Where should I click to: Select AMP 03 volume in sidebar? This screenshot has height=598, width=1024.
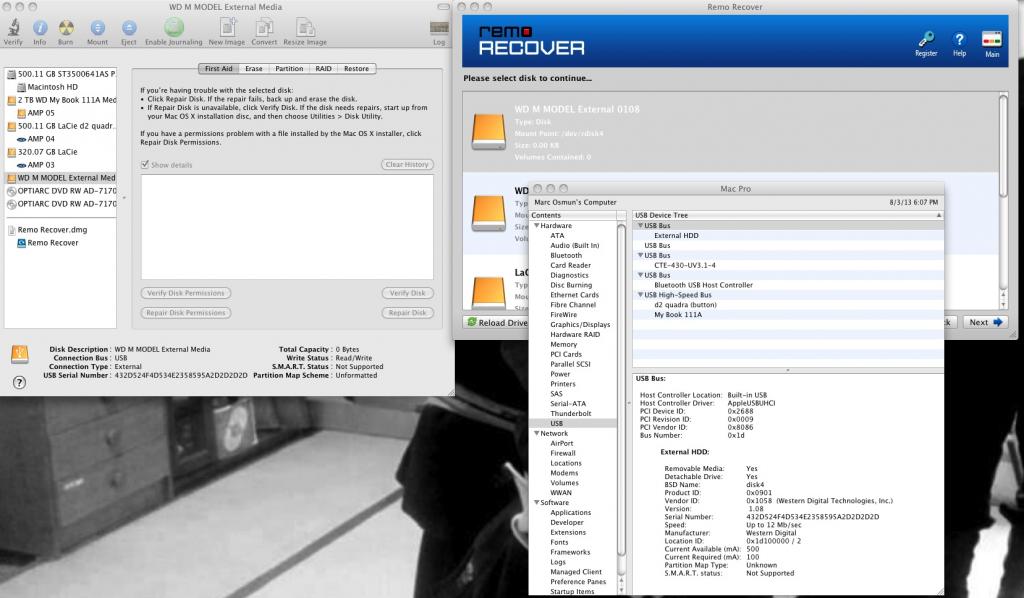click(40, 165)
